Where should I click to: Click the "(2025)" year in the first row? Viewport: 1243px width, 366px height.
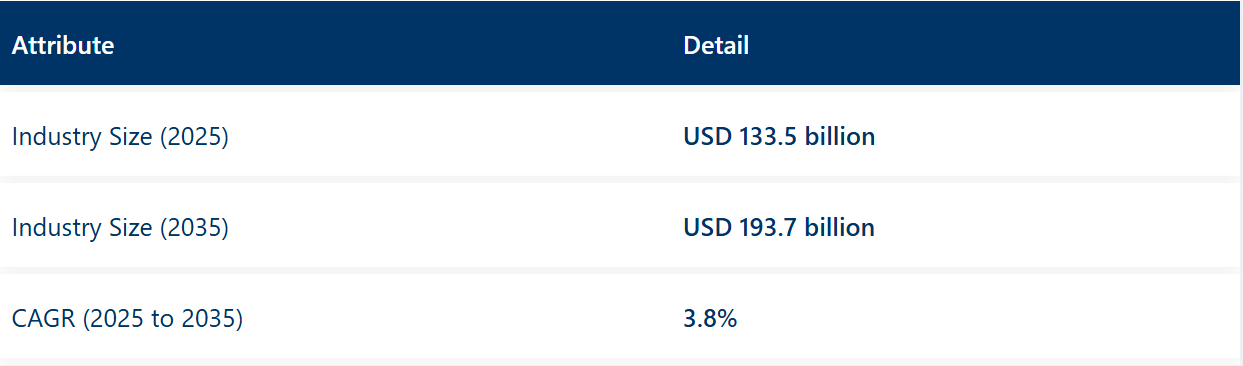click(195, 136)
